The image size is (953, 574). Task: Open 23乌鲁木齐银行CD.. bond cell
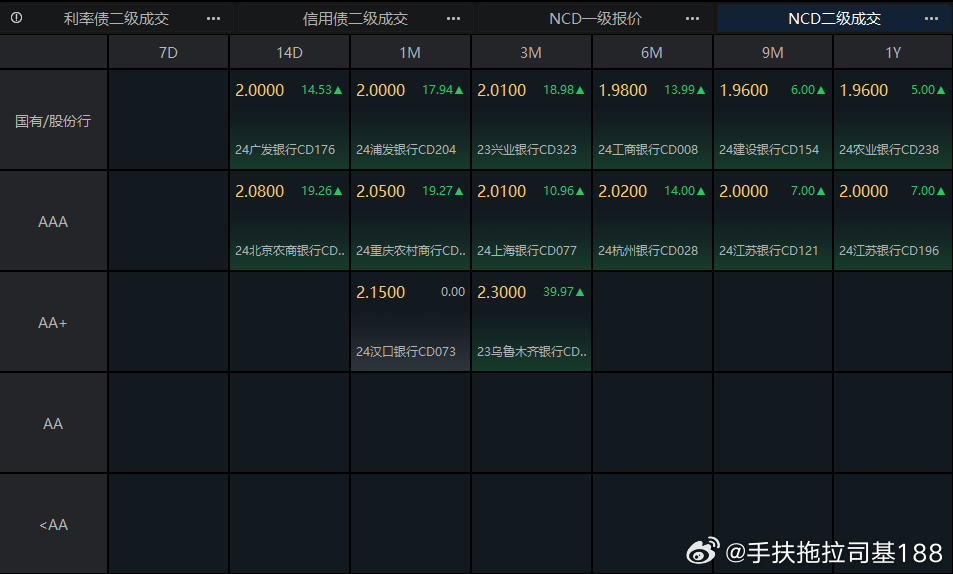(531, 321)
